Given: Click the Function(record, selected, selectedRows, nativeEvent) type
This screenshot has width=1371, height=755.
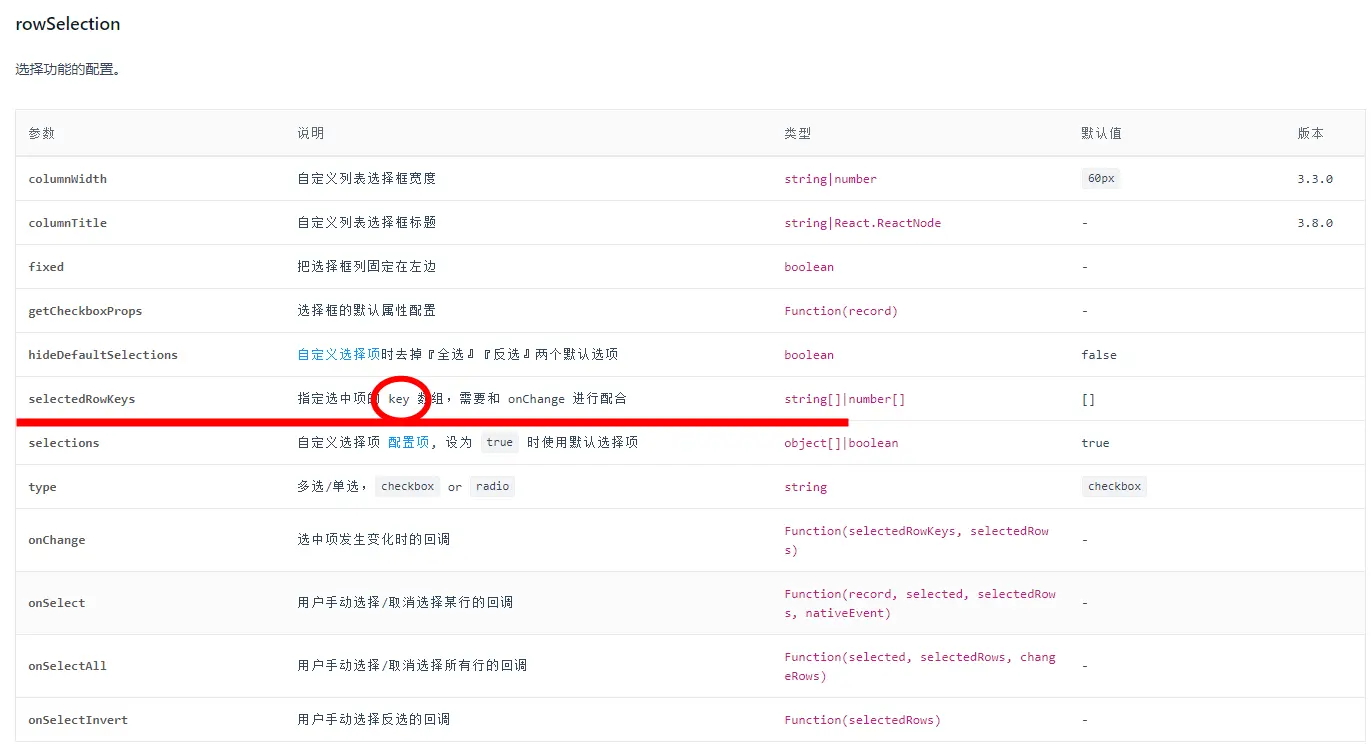Looking at the screenshot, I should pos(920,603).
